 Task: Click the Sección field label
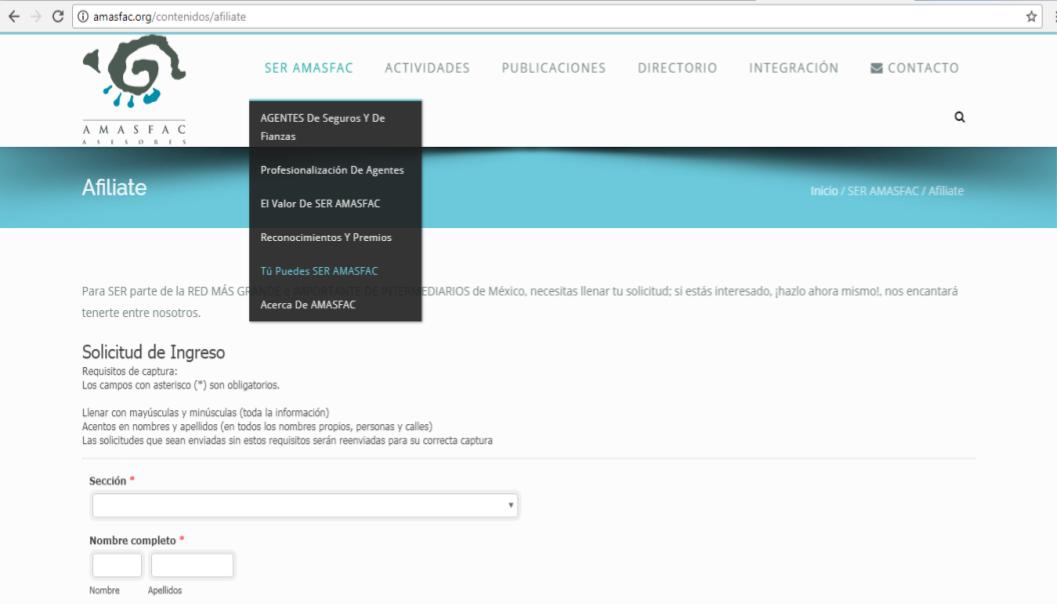click(x=107, y=481)
